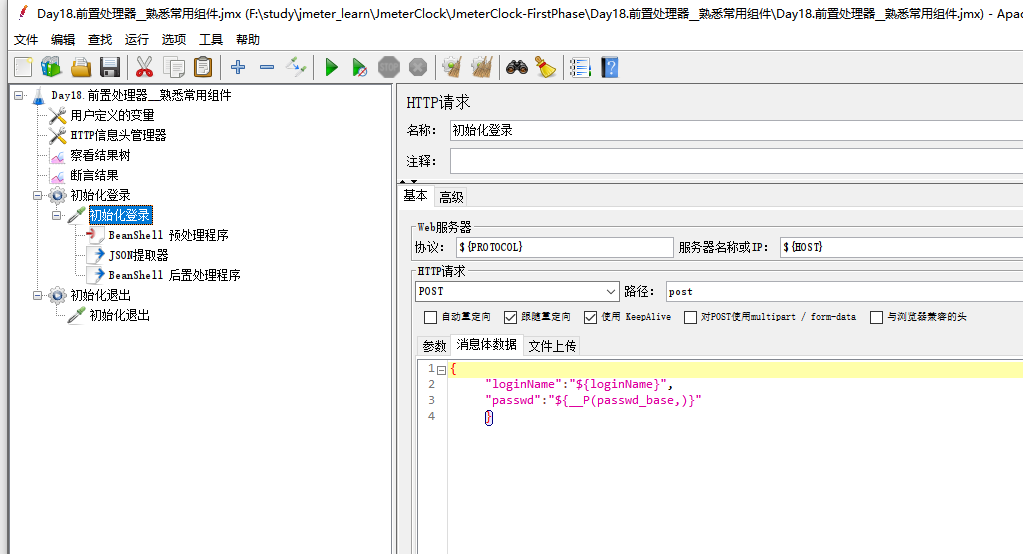This screenshot has height=554, width=1023.
Task: Click the 协议 field with ${PROTOCOL}
Action: click(564, 247)
